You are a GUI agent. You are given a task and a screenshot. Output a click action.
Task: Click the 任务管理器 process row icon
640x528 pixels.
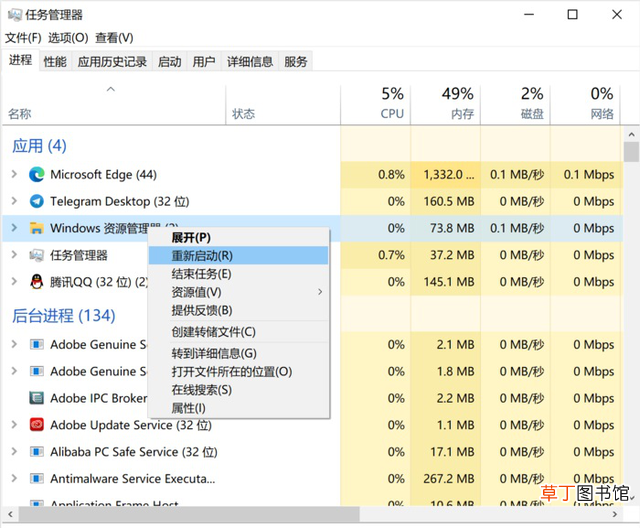click(37, 255)
